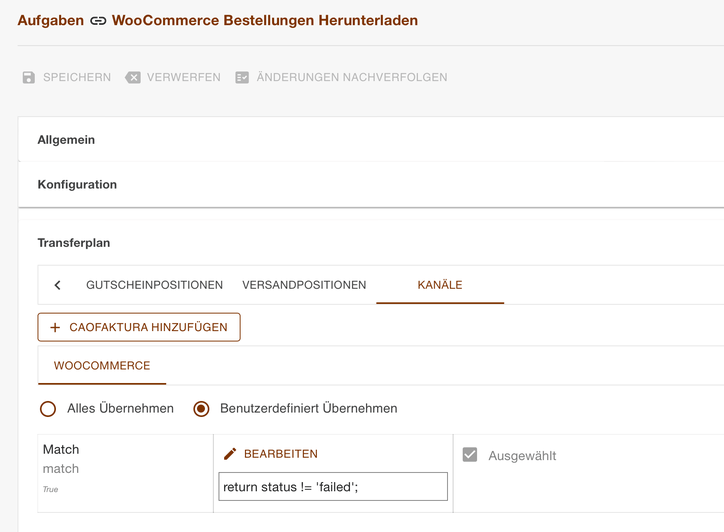724x532 pixels.
Task: Switch to VERSANDPOSITIONEN tab
Action: point(304,285)
